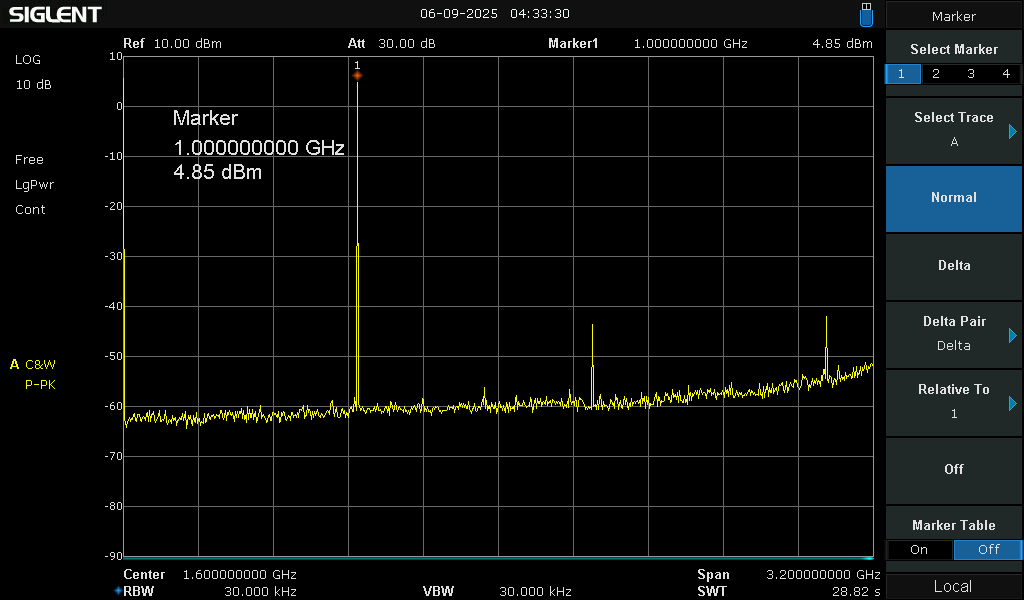
Task: Expand the Select Trace submenu arrow
Action: (x=1012, y=131)
